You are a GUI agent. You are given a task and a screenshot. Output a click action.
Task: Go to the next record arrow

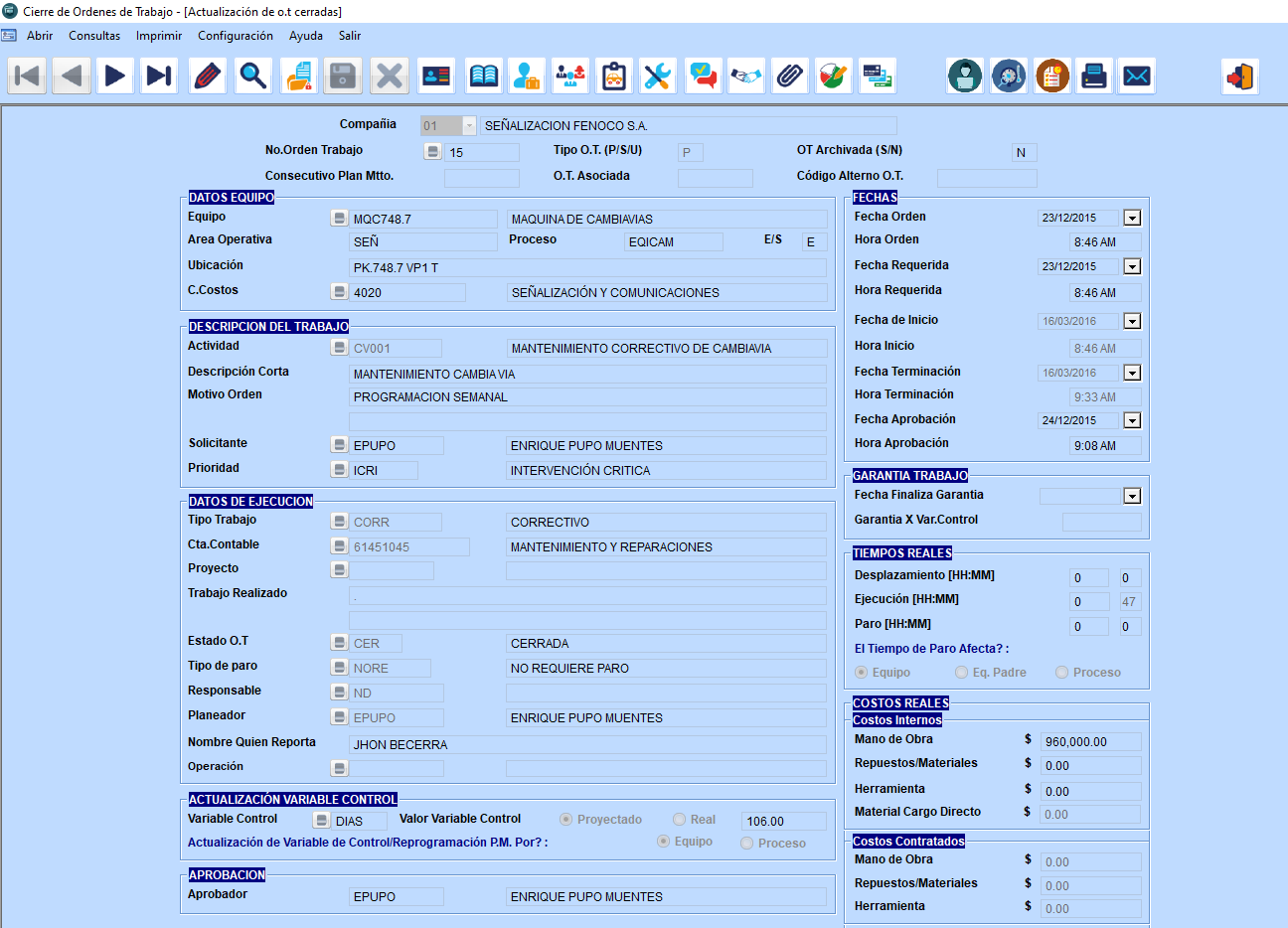(115, 76)
